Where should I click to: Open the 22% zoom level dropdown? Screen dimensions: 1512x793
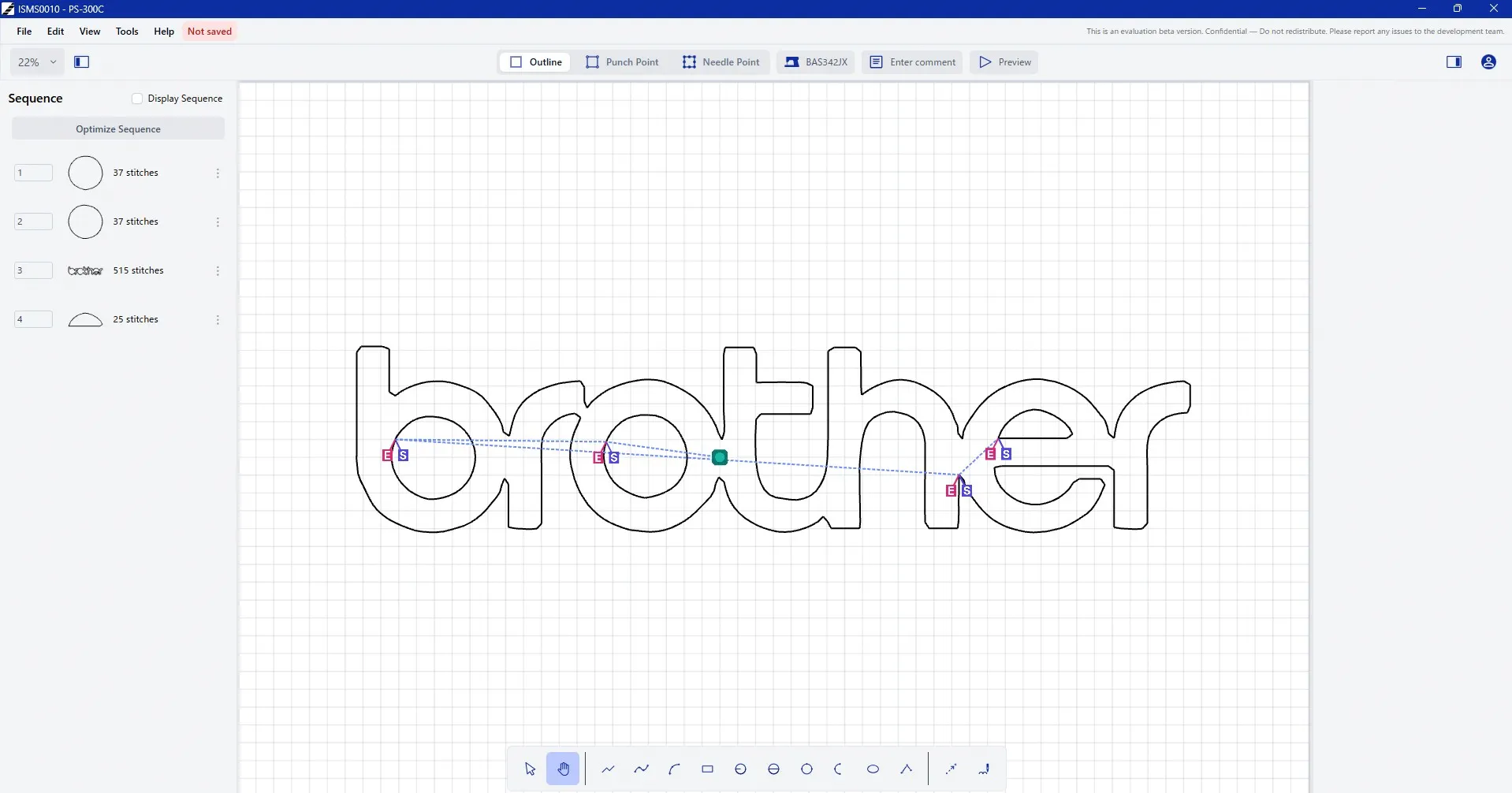click(37, 62)
